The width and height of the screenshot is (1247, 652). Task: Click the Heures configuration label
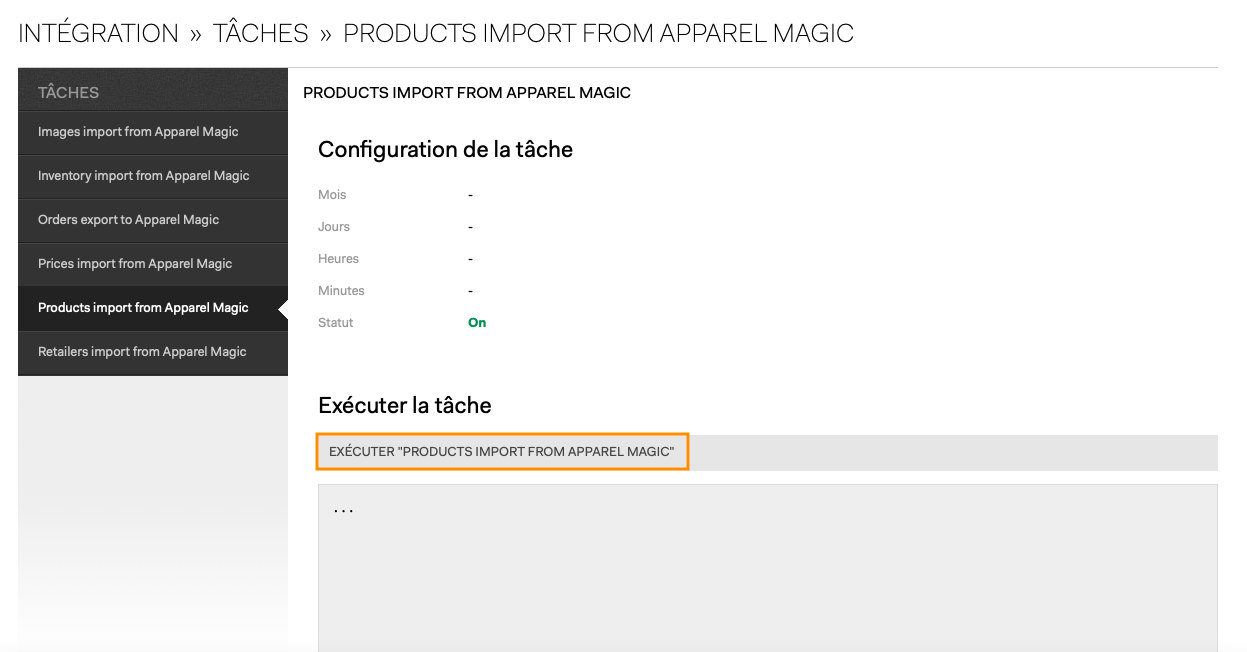(x=338, y=259)
